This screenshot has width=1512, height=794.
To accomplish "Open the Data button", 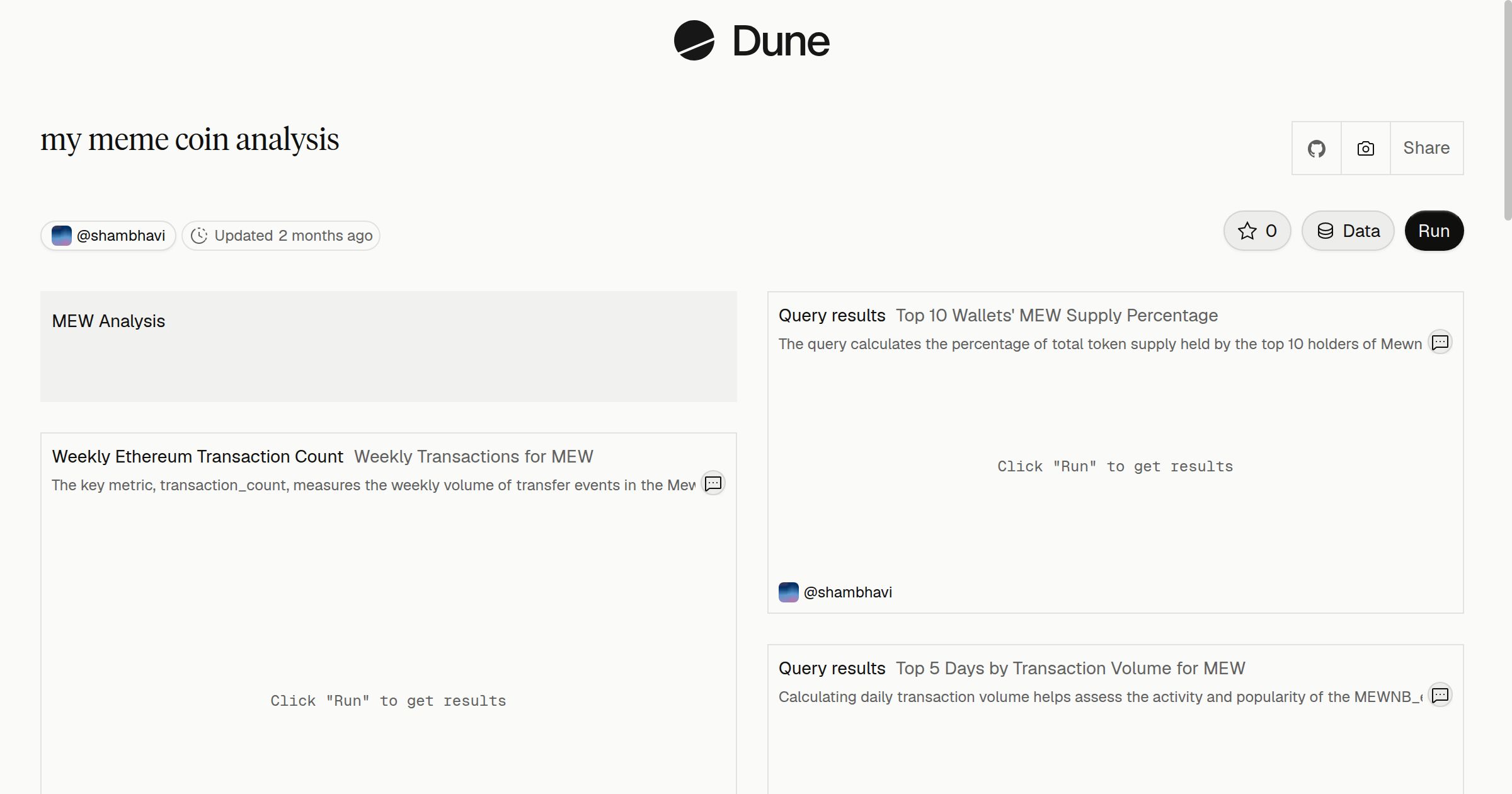I will (x=1348, y=231).
